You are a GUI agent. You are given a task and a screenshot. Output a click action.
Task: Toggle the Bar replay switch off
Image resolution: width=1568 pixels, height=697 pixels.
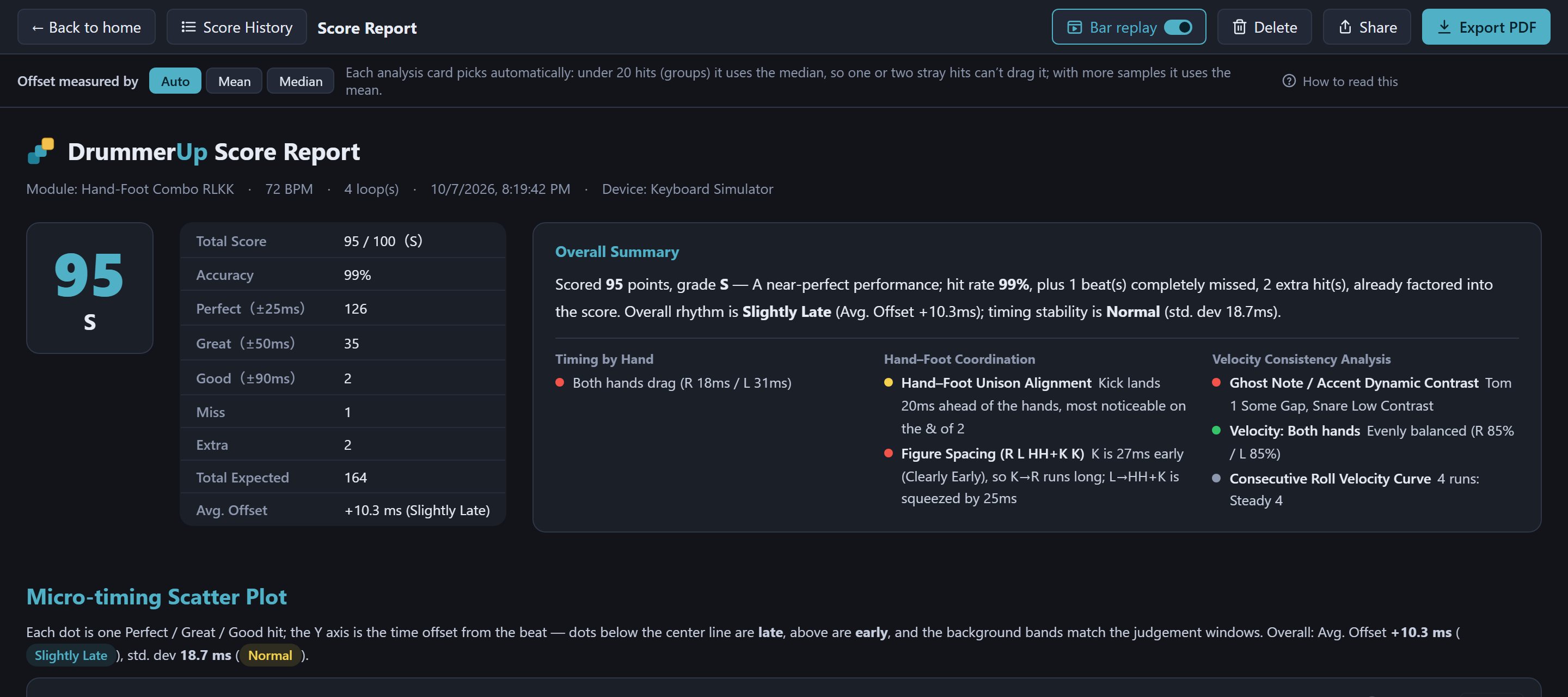point(1178,27)
